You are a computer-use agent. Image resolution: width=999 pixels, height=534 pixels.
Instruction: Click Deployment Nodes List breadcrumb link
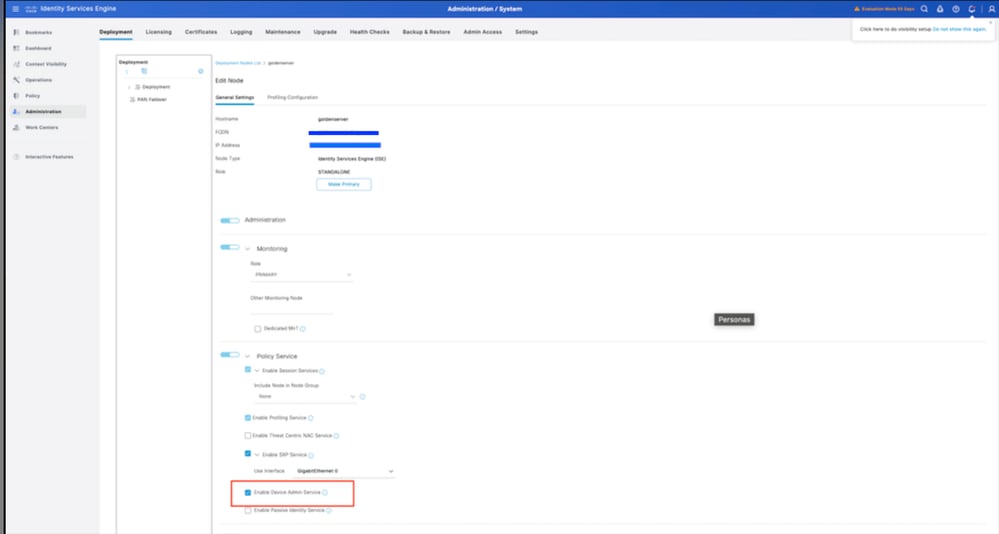(238, 63)
